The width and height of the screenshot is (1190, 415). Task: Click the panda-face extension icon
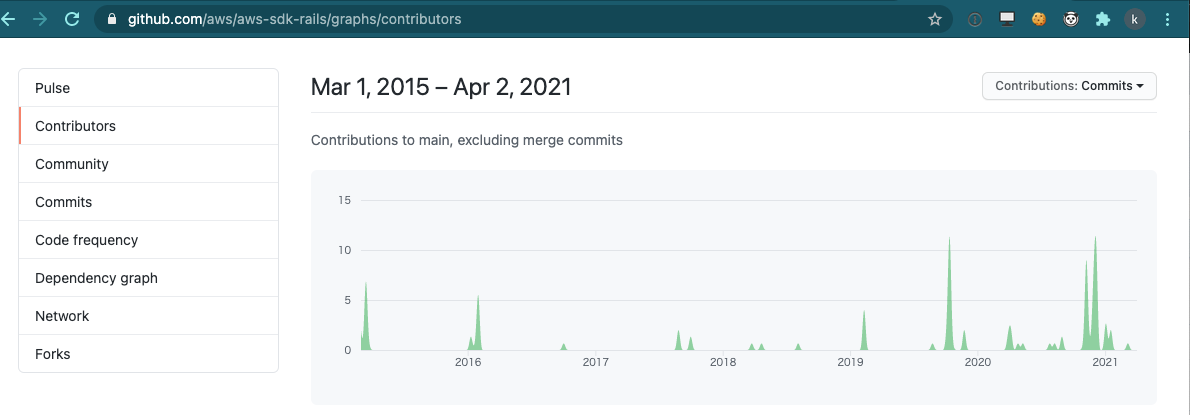1071,19
